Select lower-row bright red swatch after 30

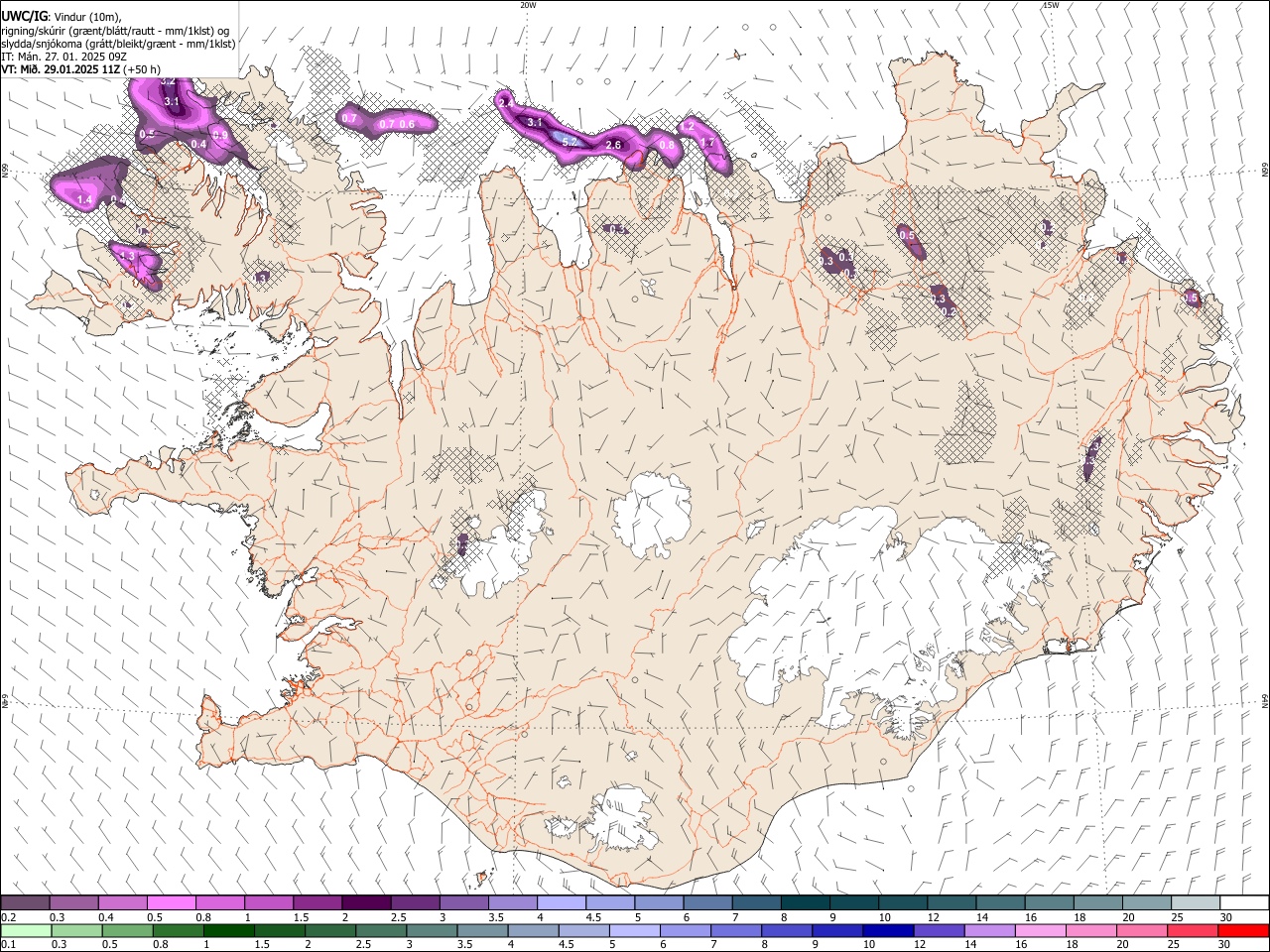(1242, 931)
